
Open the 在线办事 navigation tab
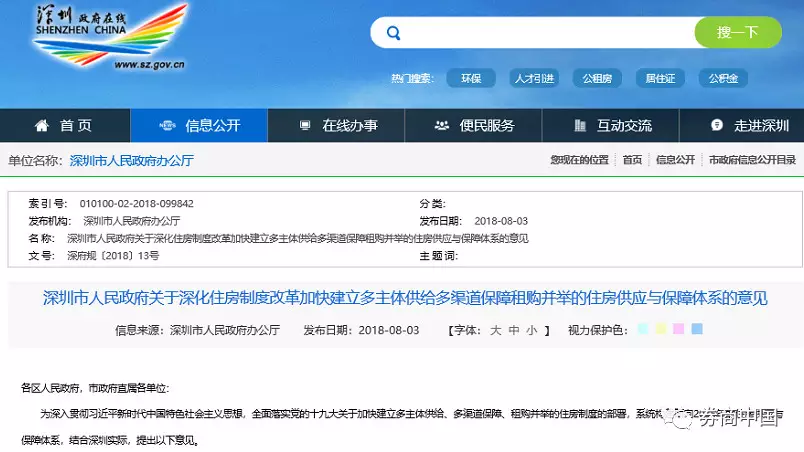(x=336, y=125)
